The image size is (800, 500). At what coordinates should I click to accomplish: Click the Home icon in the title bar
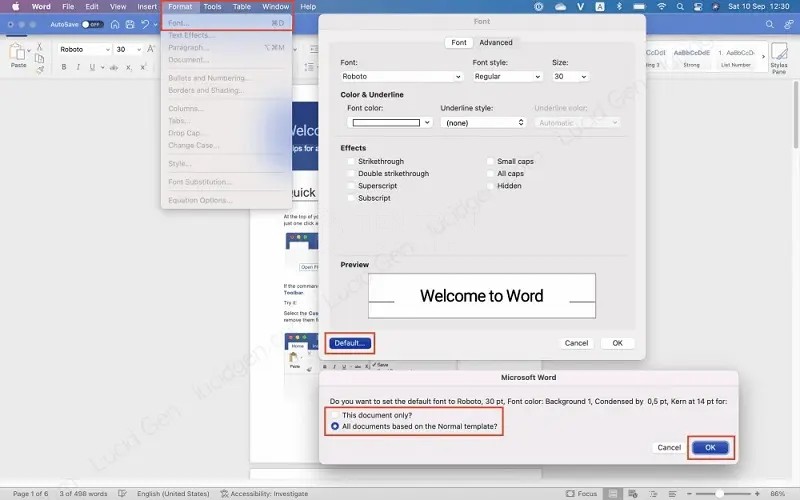point(116,23)
